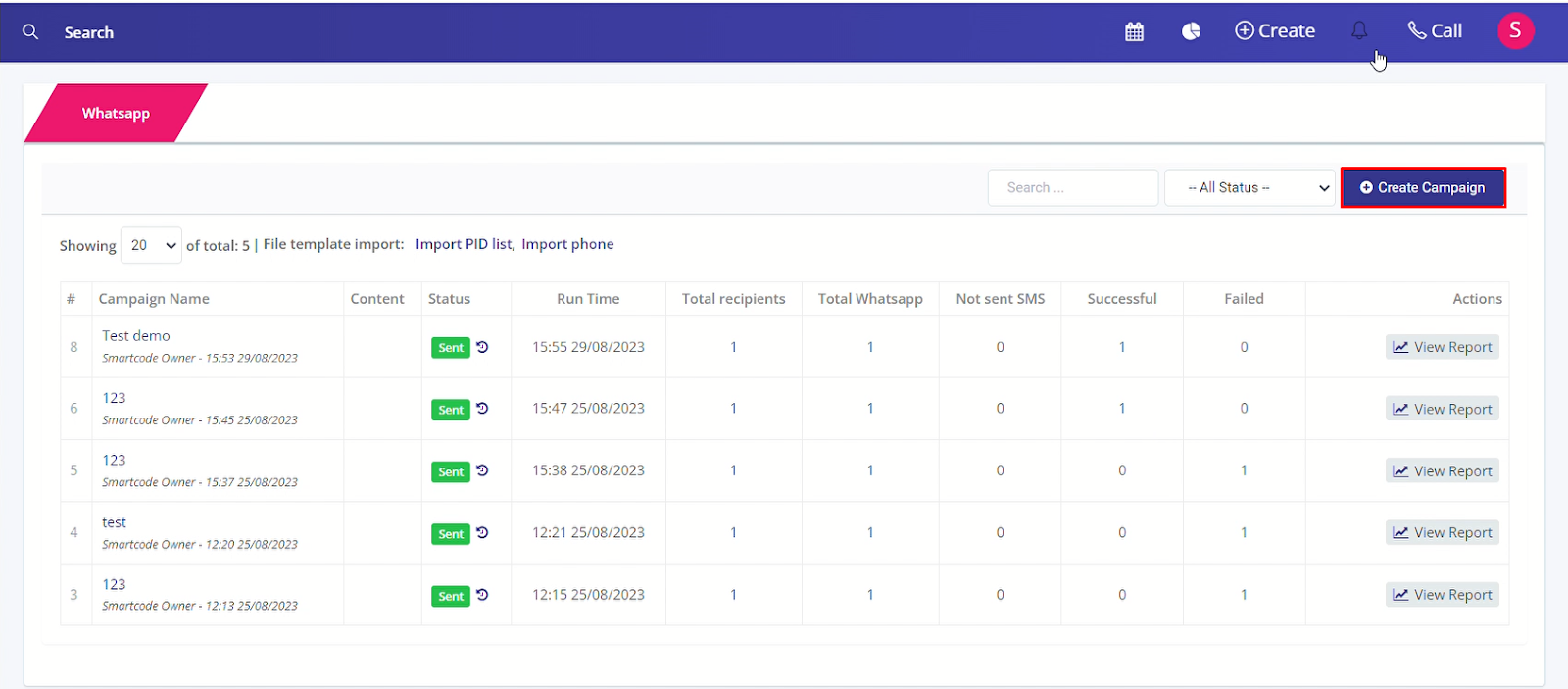Click the Total recipients column header
Viewport: 1568px width, 689px height.
(x=733, y=299)
